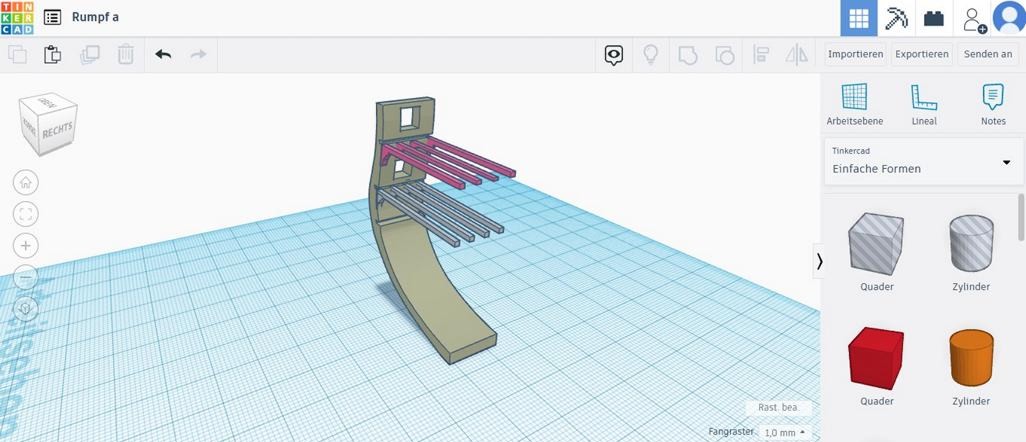Toggle the 3D design grid view
1026x442 pixels.
(x=858, y=18)
